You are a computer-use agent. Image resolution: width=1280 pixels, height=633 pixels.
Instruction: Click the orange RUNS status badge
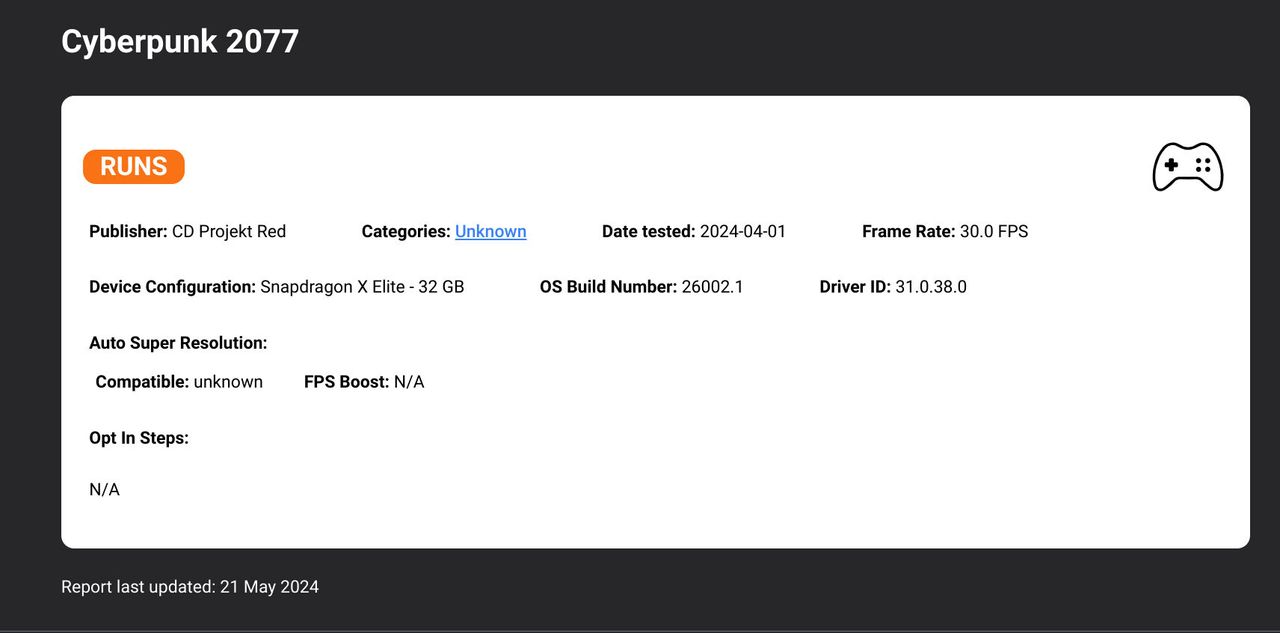coord(134,167)
